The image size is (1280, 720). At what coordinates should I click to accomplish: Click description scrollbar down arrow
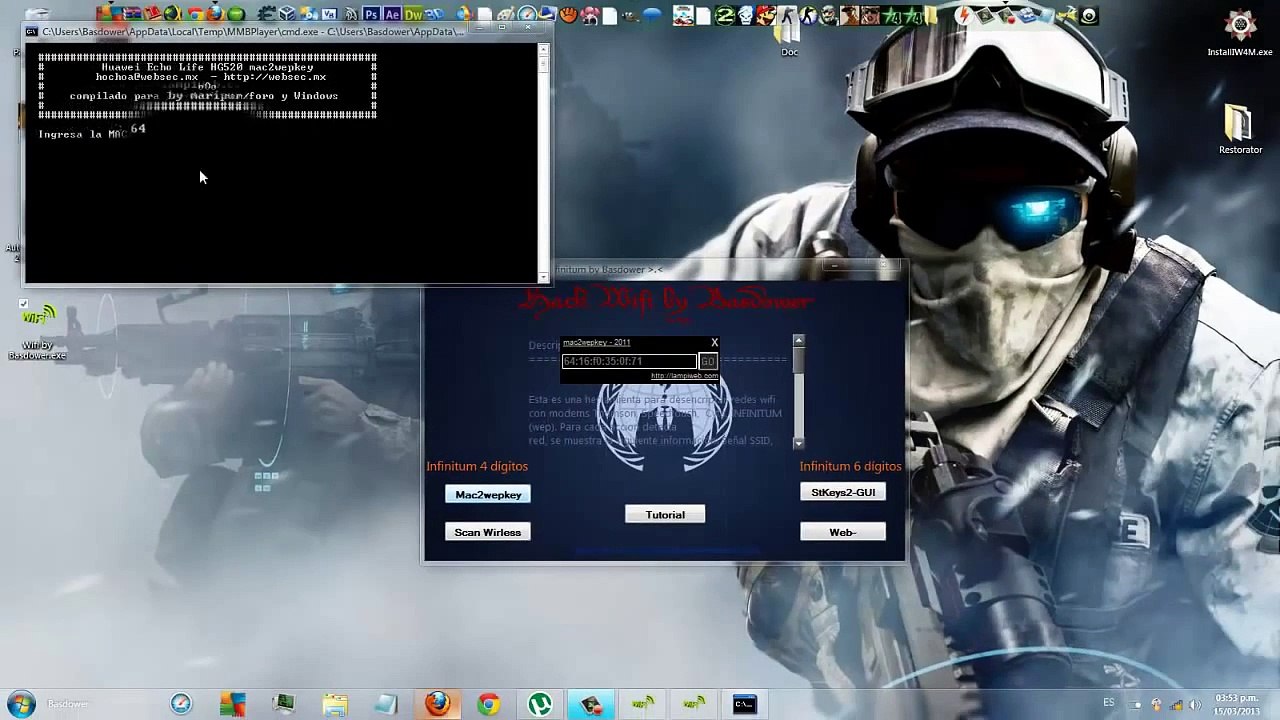(x=799, y=442)
